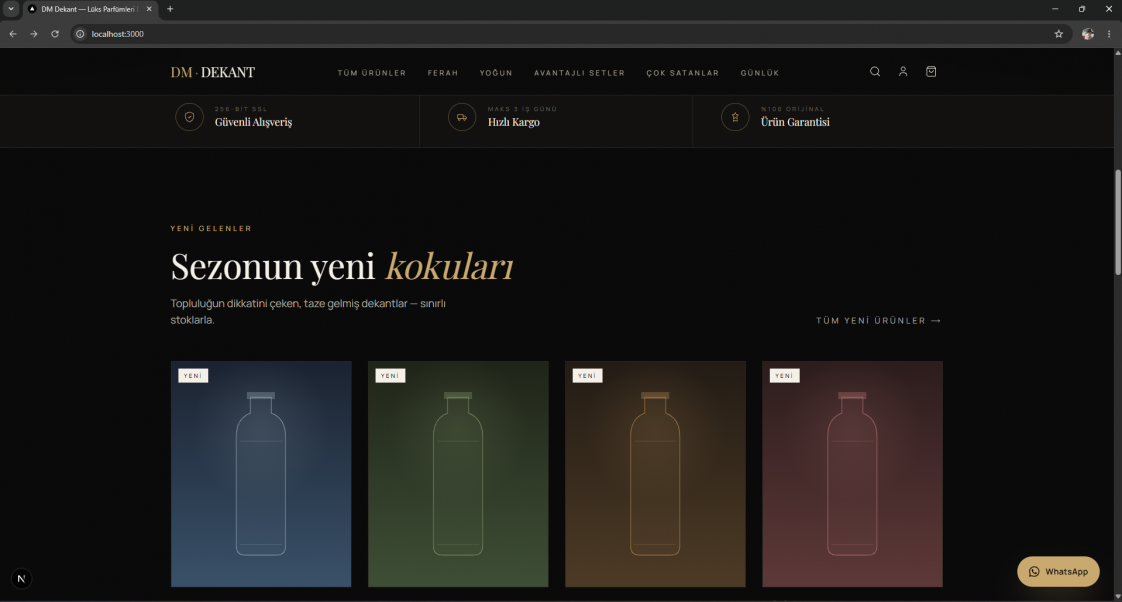Viewport: 1122px width, 602px height.
Task: Click the page vertical scrollbar thumb
Action: point(1118,222)
